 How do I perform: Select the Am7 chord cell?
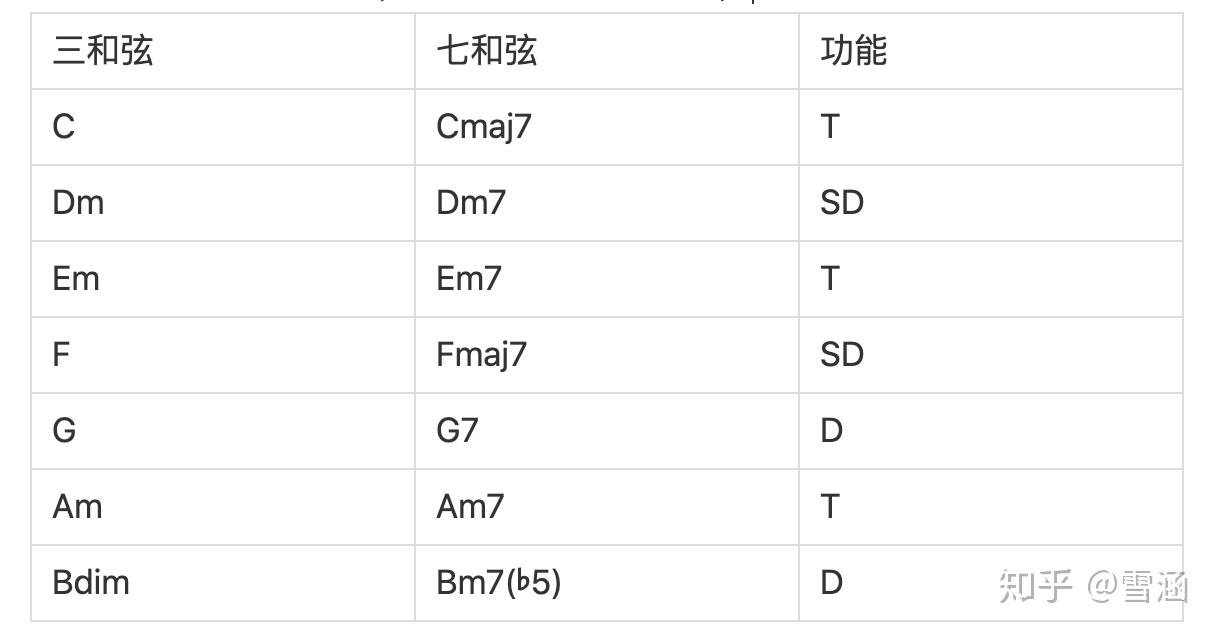coord(470,507)
